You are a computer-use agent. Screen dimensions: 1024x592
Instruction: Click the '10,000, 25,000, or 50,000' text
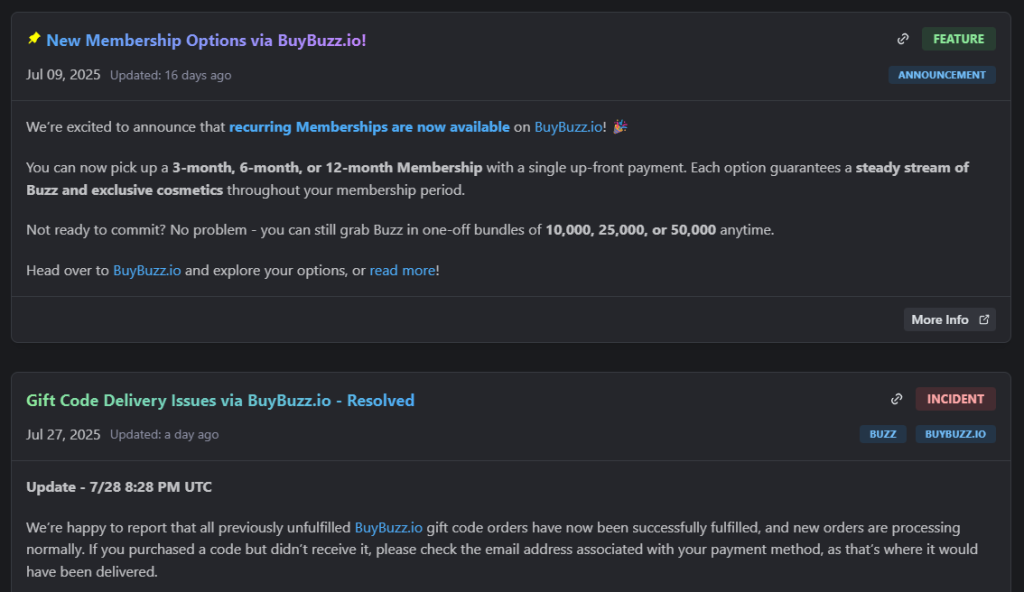tap(631, 230)
